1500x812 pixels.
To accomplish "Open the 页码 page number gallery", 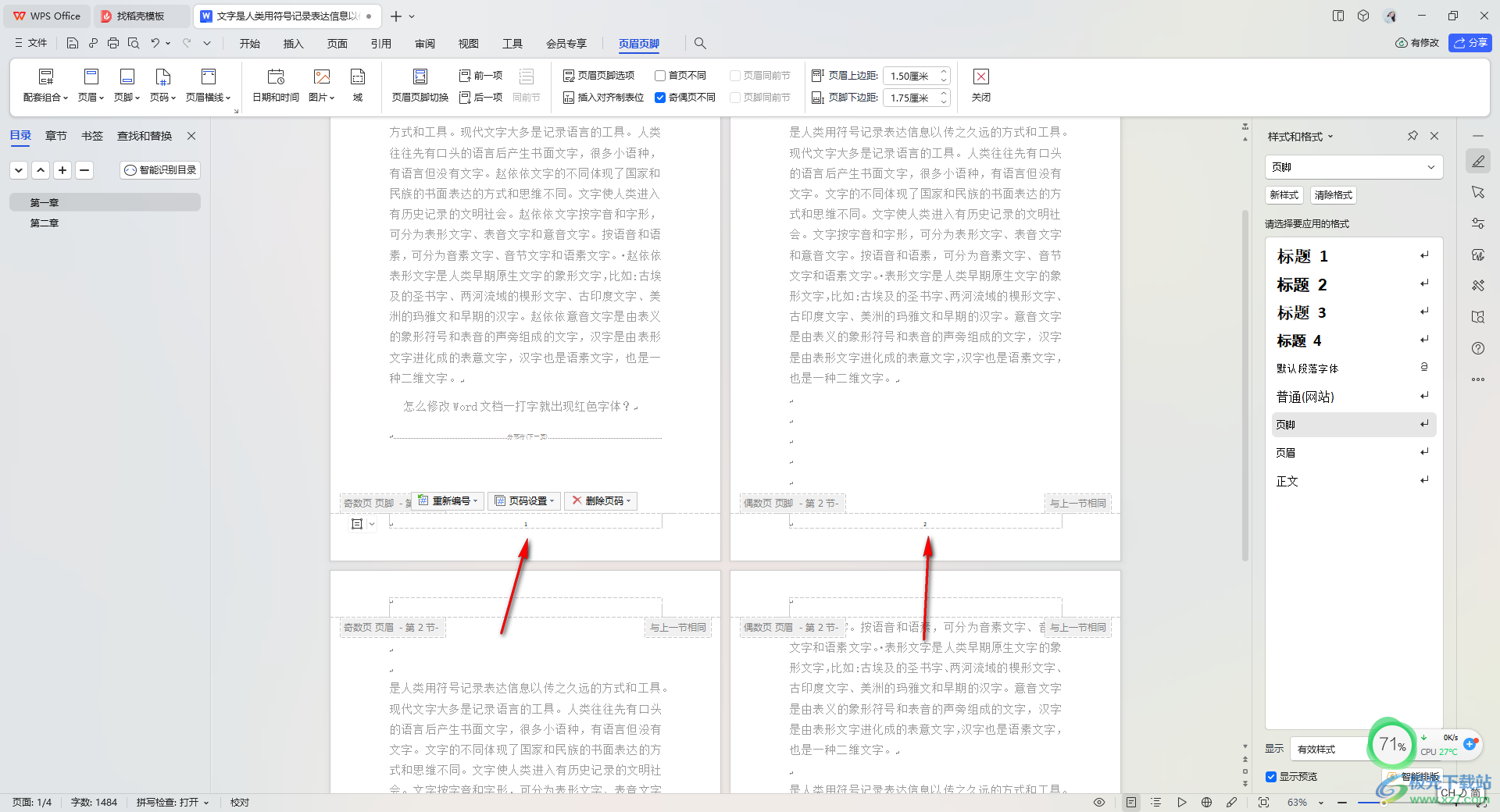I will click(162, 86).
